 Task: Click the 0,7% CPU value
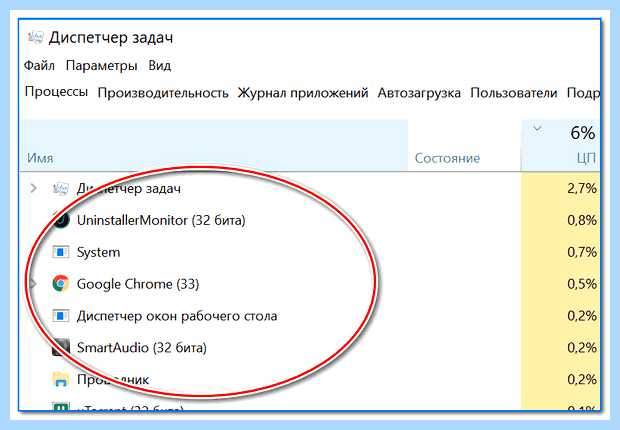tap(582, 252)
